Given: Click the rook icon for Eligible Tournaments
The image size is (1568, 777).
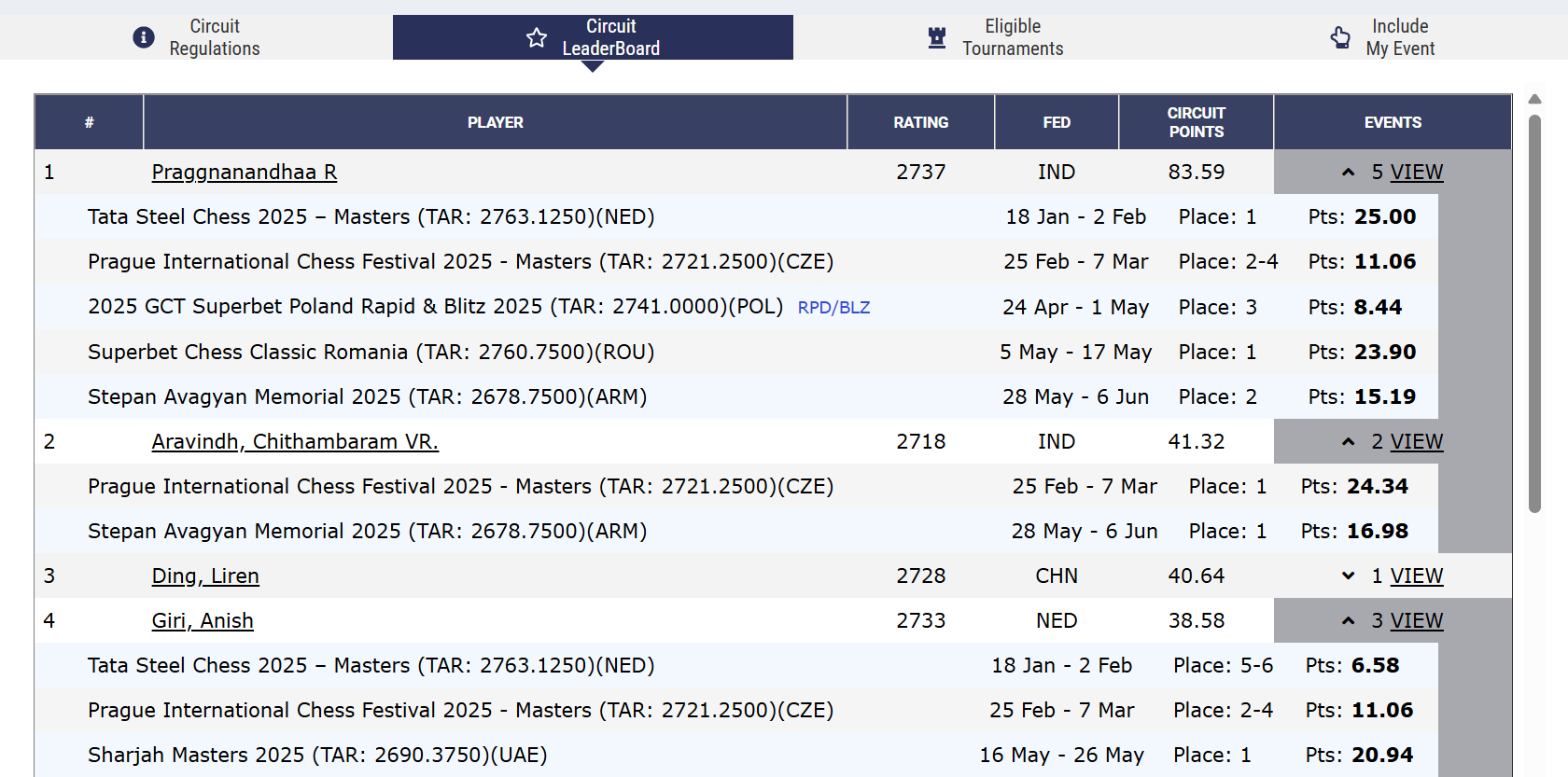Looking at the screenshot, I should click(x=937, y=37).
